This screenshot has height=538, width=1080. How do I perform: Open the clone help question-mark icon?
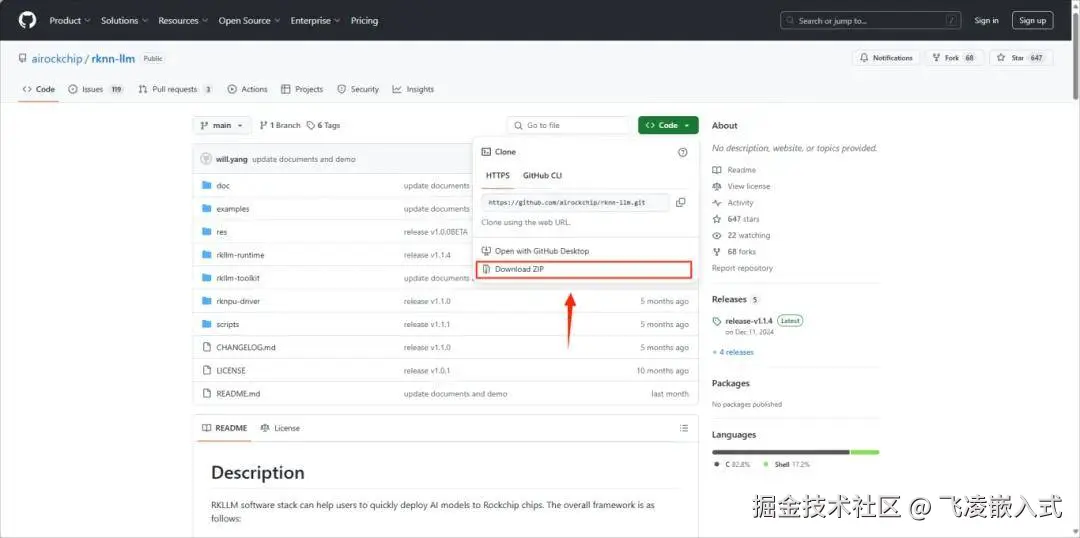(683, 152)
